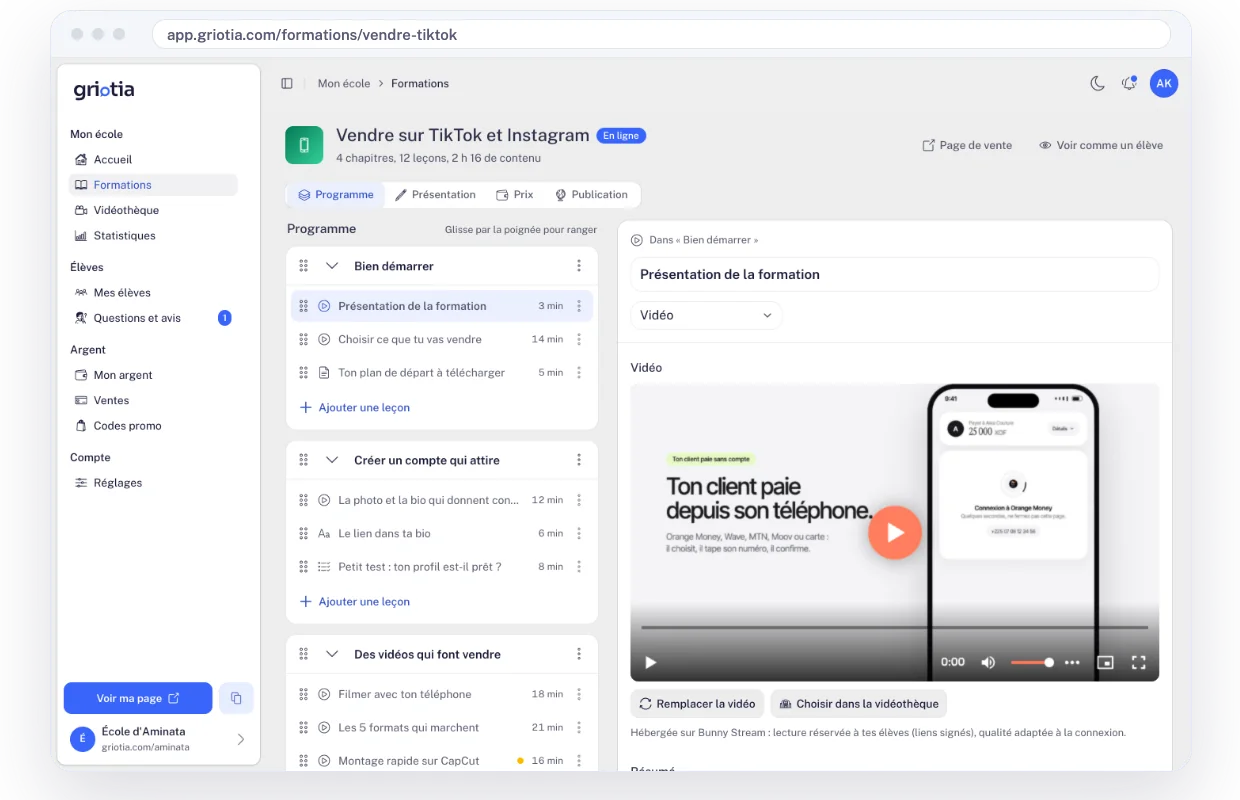Mute the video volume icon
The height and width of the screenshot is (800, 1240).
coord(988,662)
